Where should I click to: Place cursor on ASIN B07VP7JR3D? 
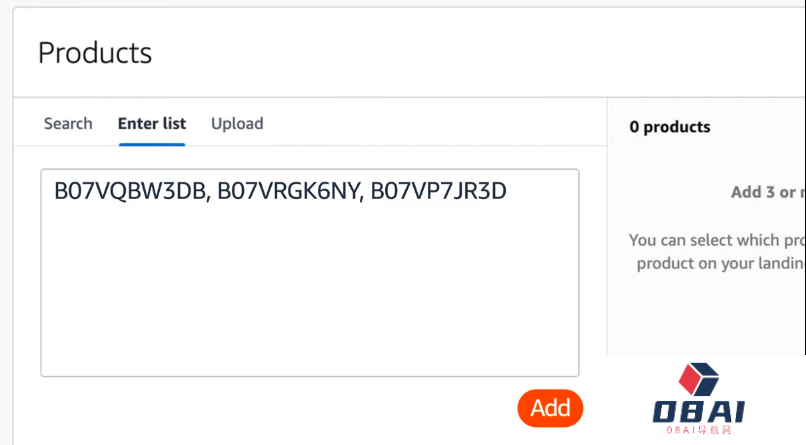coord(438,191)
